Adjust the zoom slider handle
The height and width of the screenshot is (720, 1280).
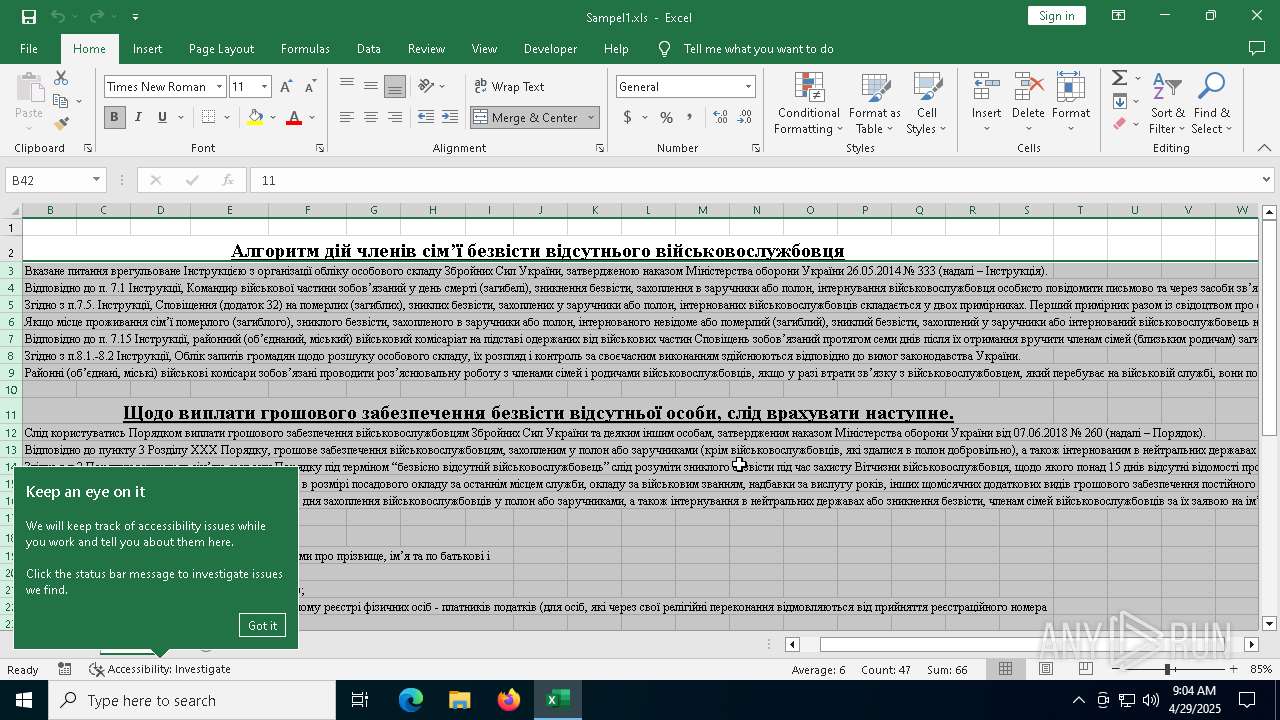point(1167,669)
